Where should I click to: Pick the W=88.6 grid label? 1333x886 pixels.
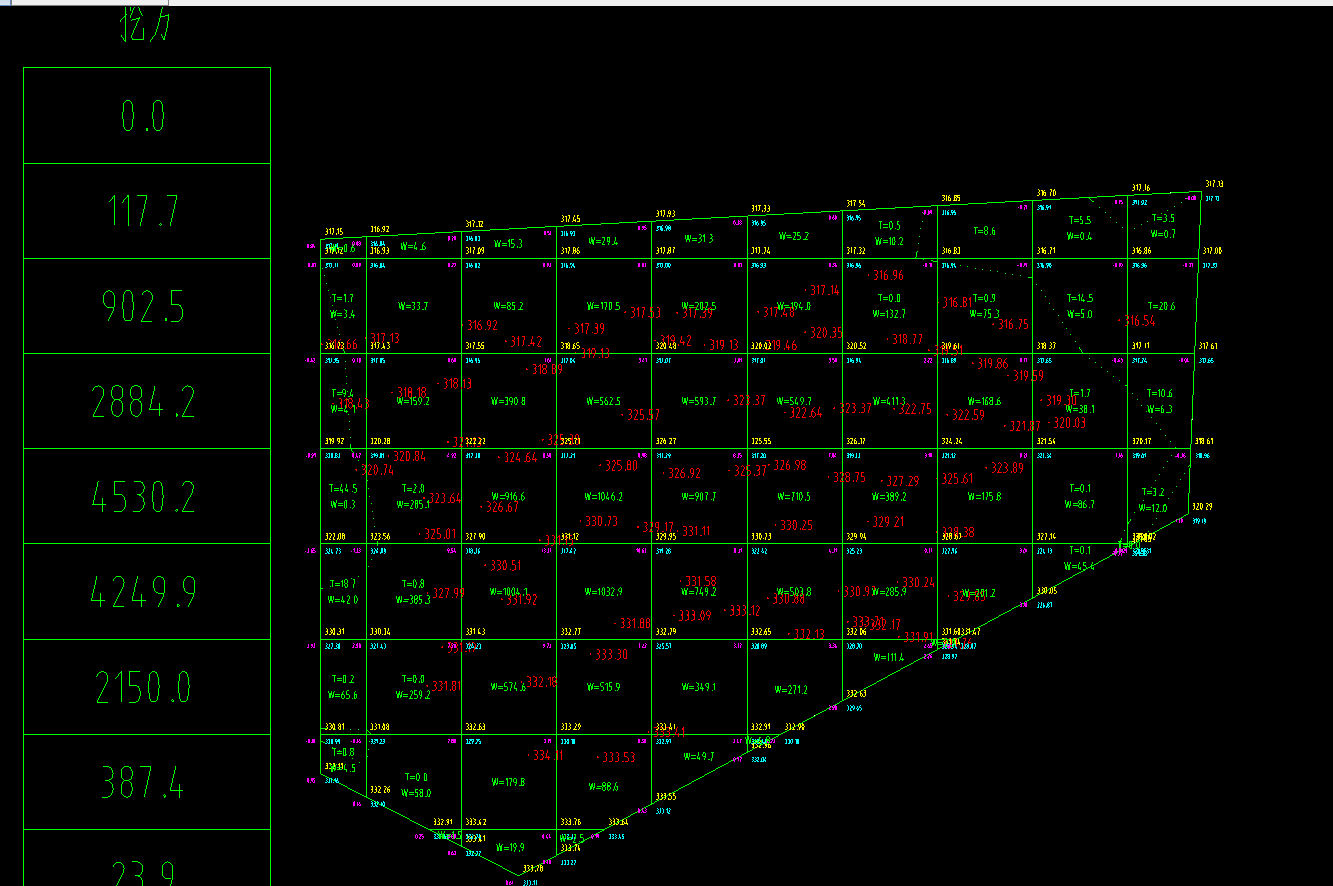point(603,787)
